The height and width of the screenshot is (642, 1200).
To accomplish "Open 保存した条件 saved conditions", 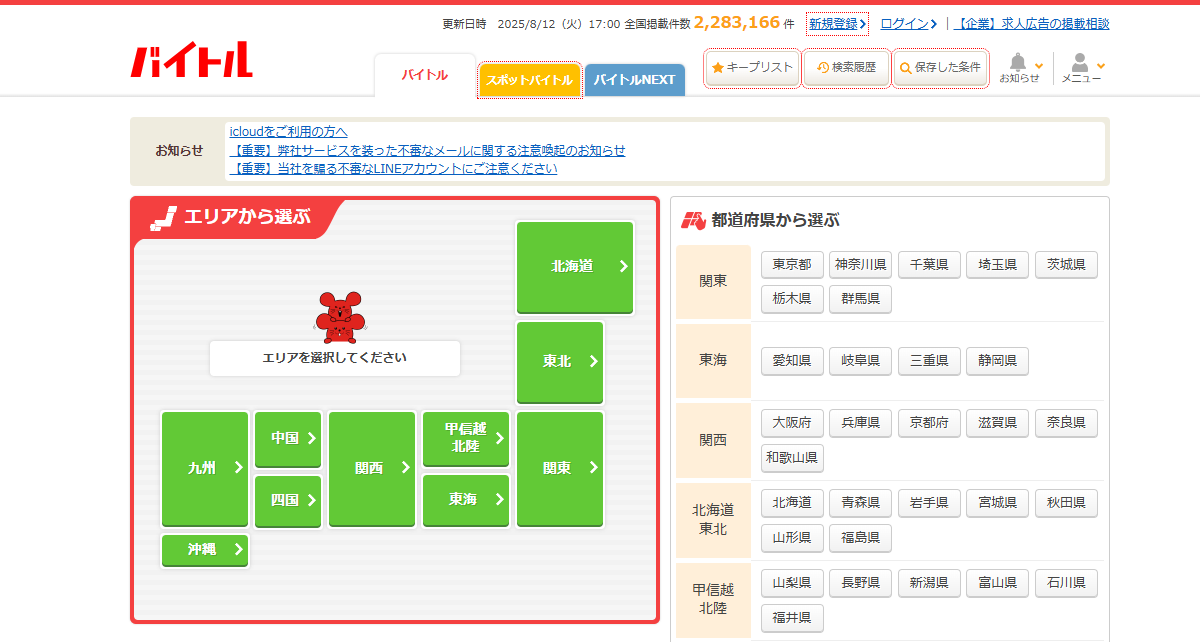I will click(940, 67).
